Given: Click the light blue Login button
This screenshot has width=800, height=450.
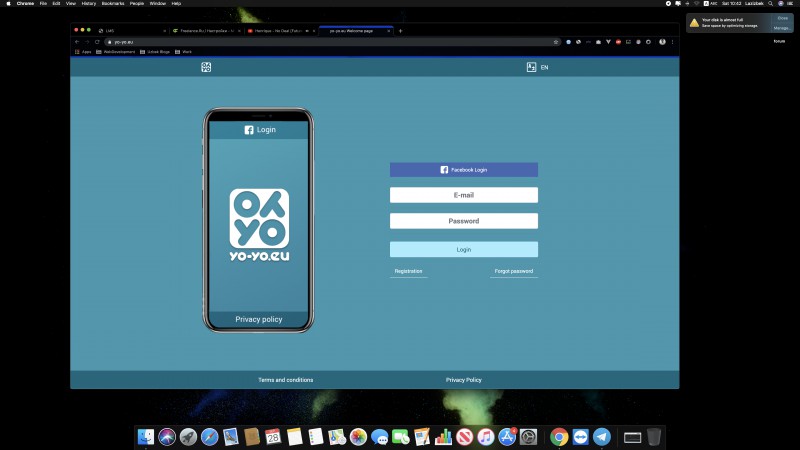Looking at the screenshot, I should 464,249.
